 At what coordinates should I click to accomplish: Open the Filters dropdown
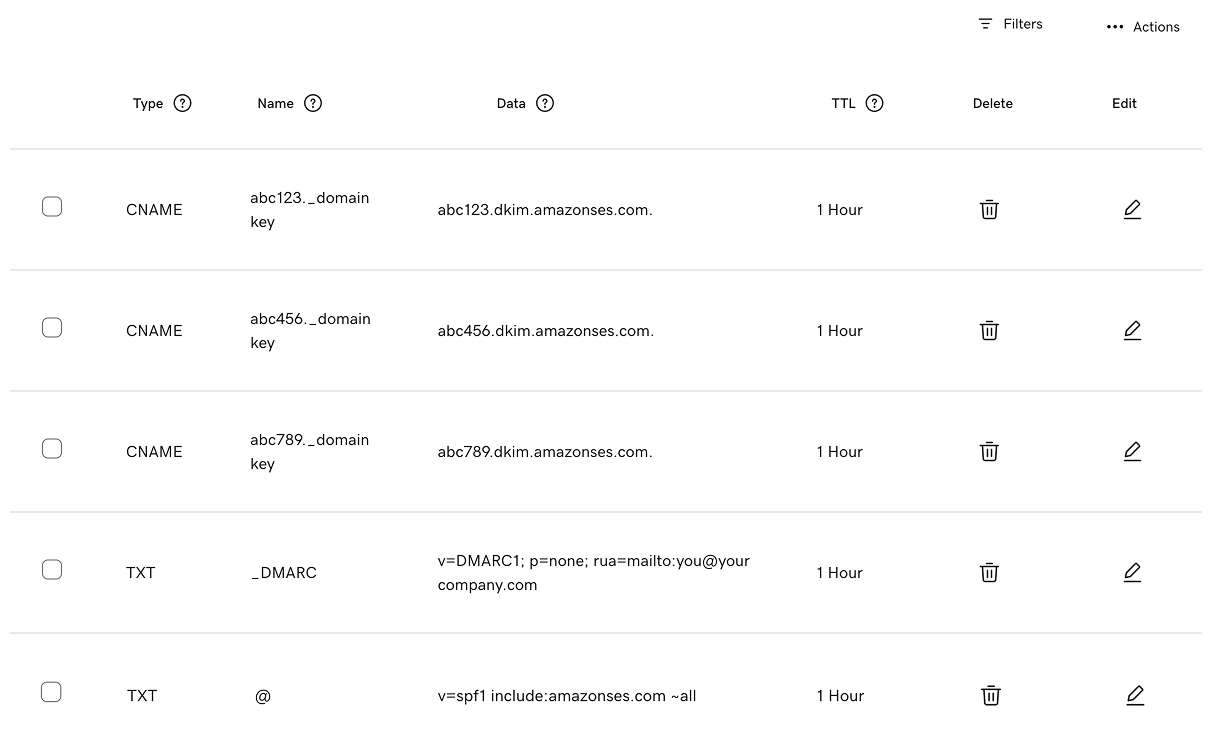click(x=1011, y=24)
